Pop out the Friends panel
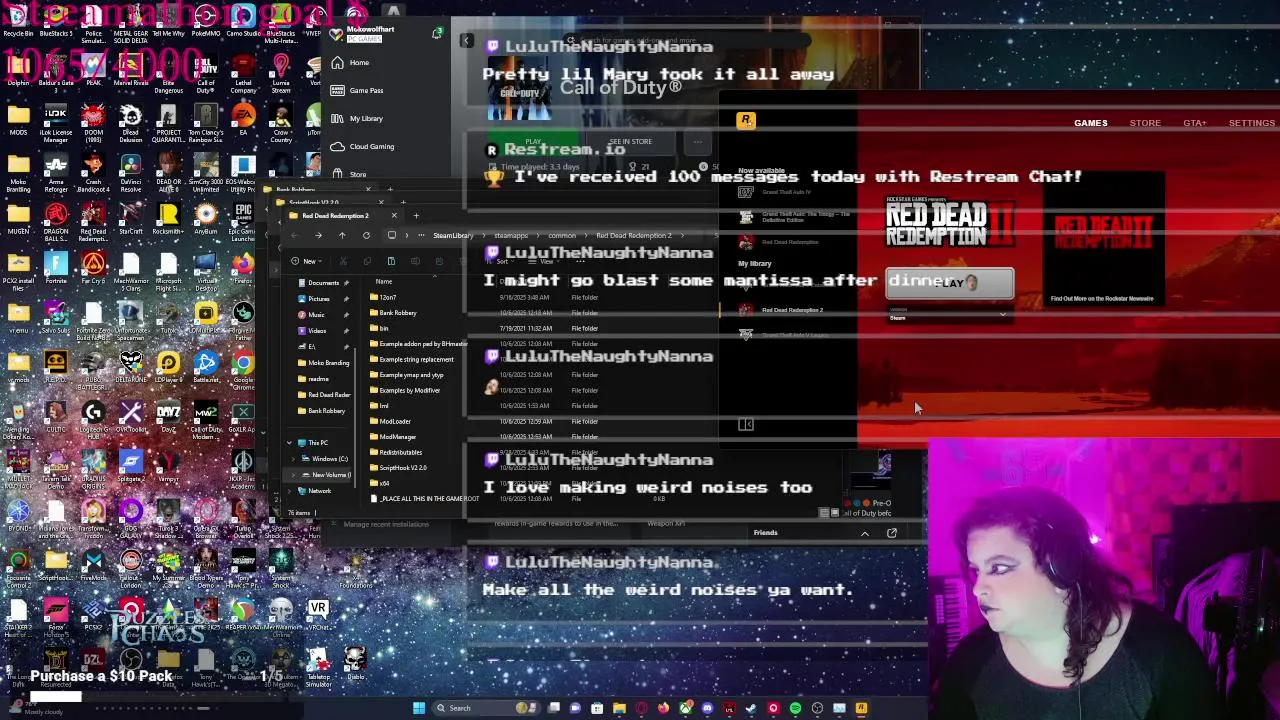Image resolution: width=1280 pixels, height=720 pixels. click(x=891, y=533)
